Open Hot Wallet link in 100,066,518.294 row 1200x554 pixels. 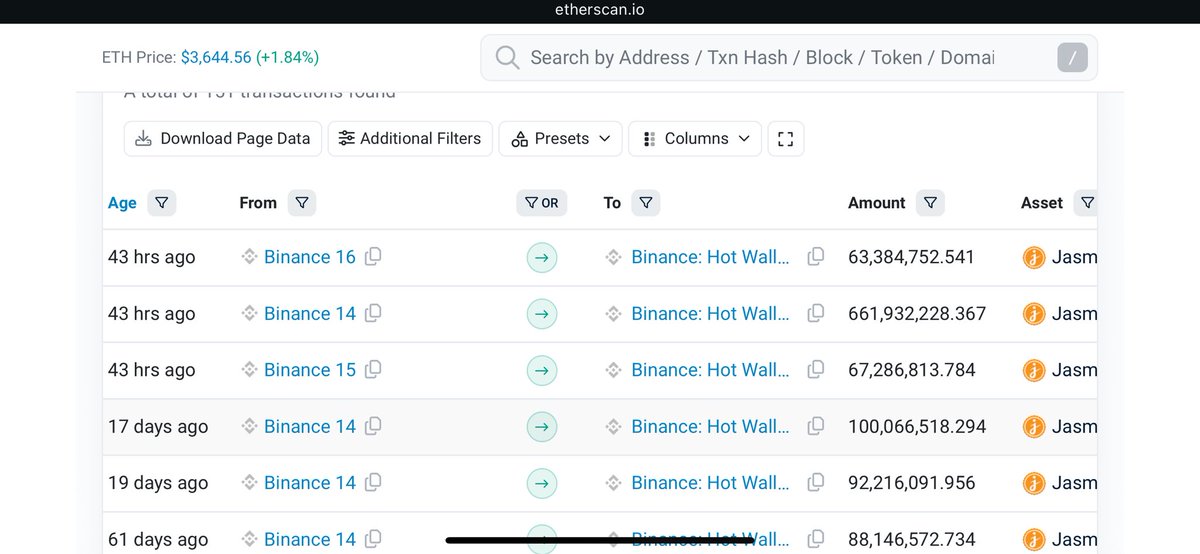pyautogui.click(x=710, y=426)
